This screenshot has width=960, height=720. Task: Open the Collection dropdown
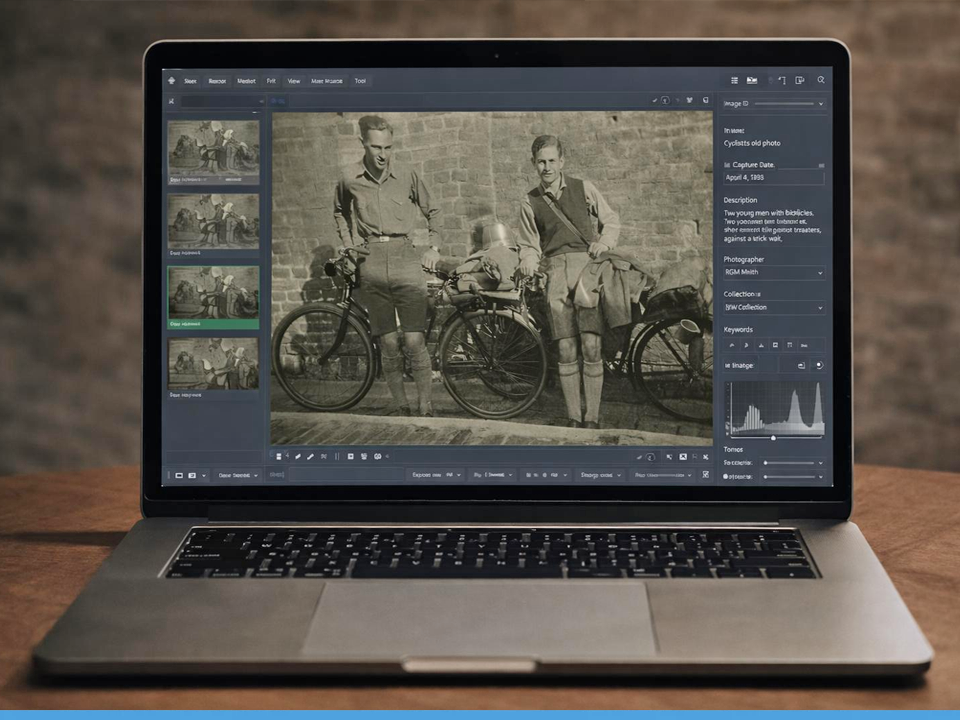tap(774, 307)
